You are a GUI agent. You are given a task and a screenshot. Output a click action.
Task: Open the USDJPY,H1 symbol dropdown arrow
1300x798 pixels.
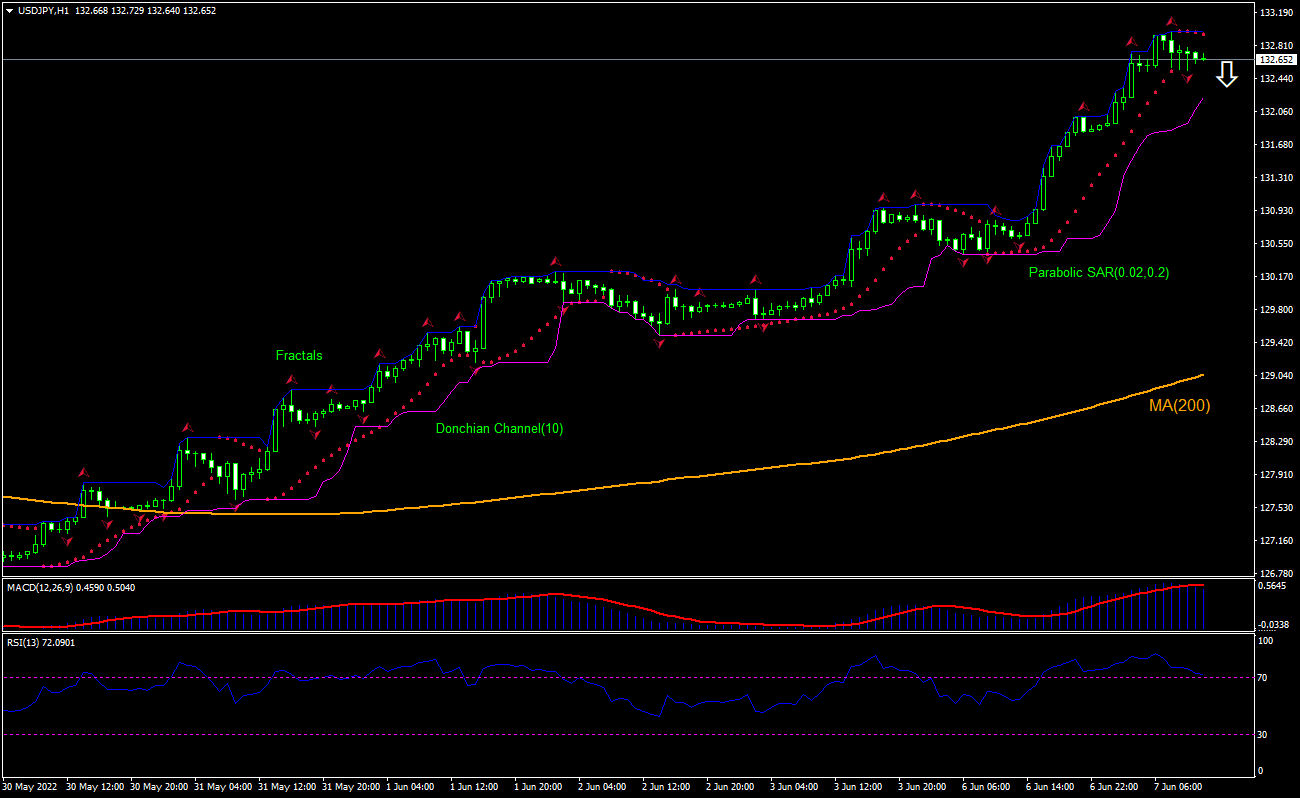(x=10, y=11)
